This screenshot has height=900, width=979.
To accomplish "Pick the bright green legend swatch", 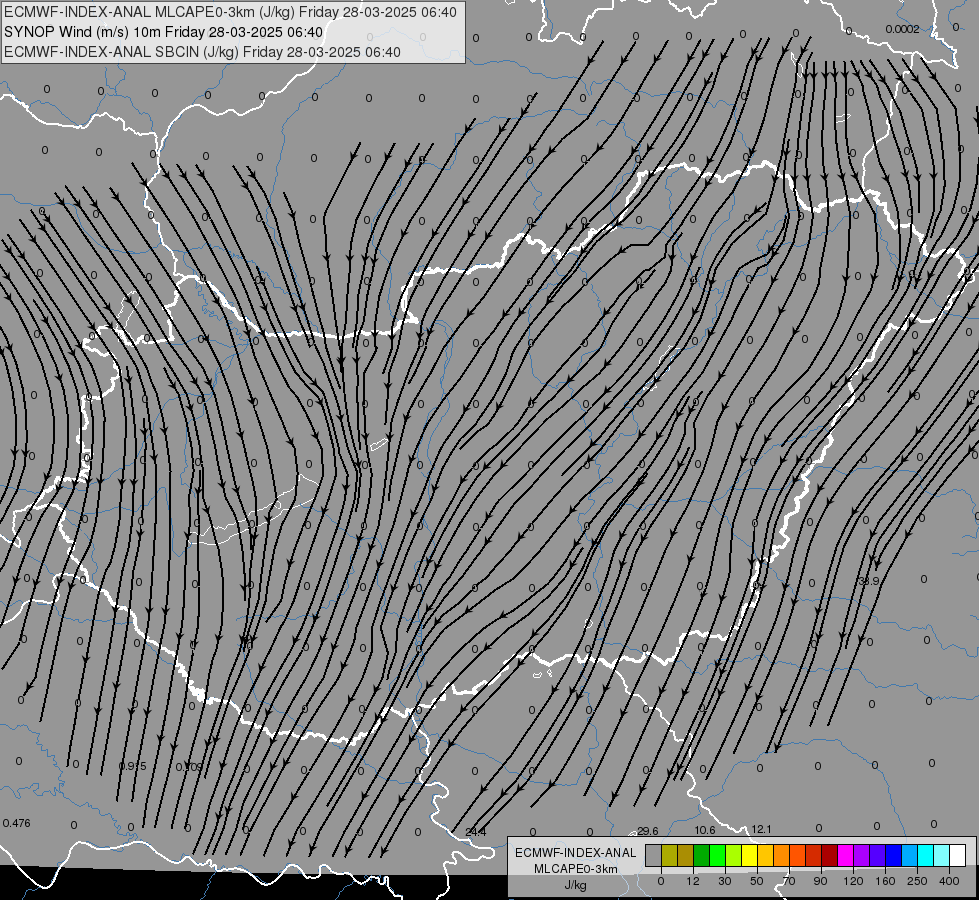I will click(717, 855).
